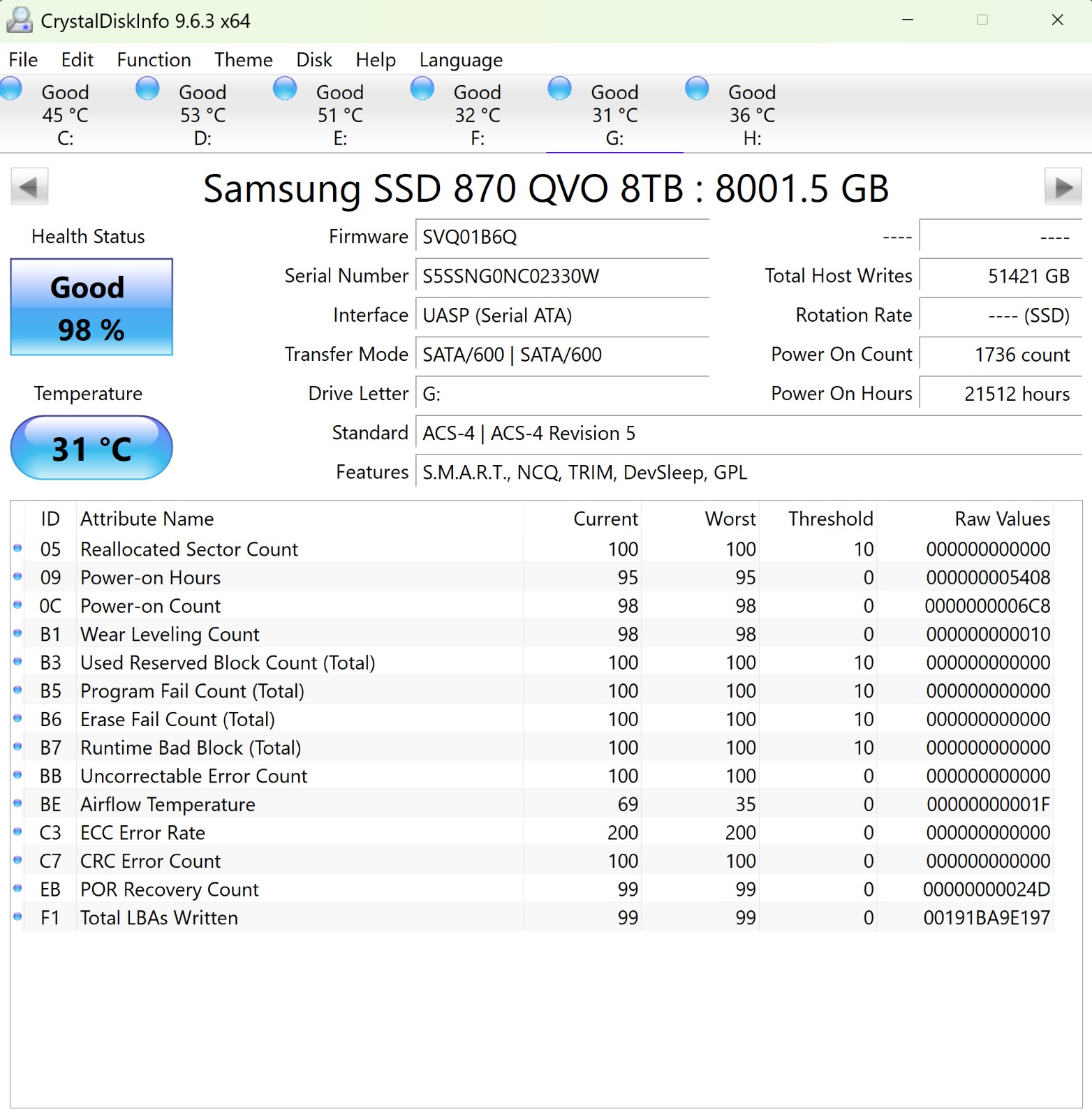1092x1117 pixels.
Task: Click raw value 00000000001F
Action: [x=988, y=804]
